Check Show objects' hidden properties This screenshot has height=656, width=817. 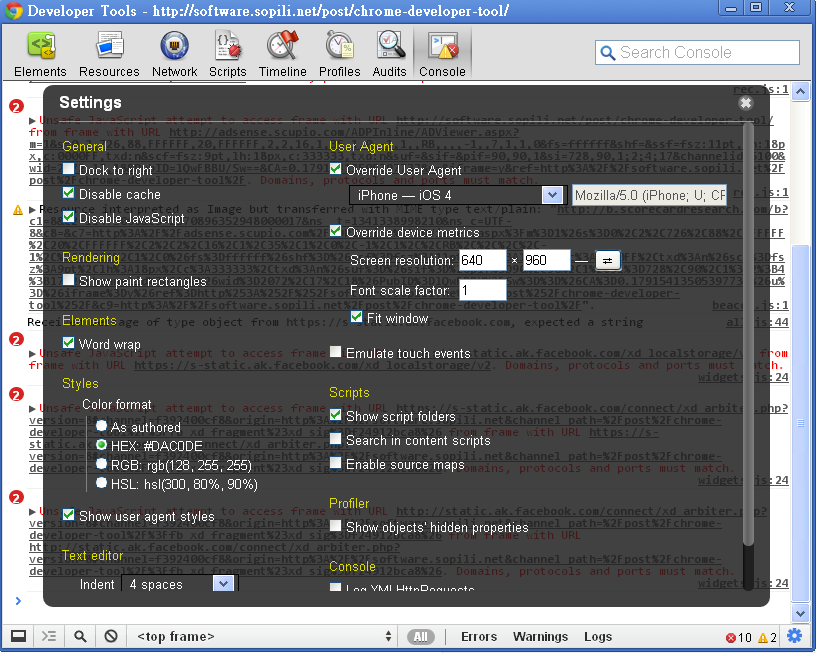tap(336, 526)
